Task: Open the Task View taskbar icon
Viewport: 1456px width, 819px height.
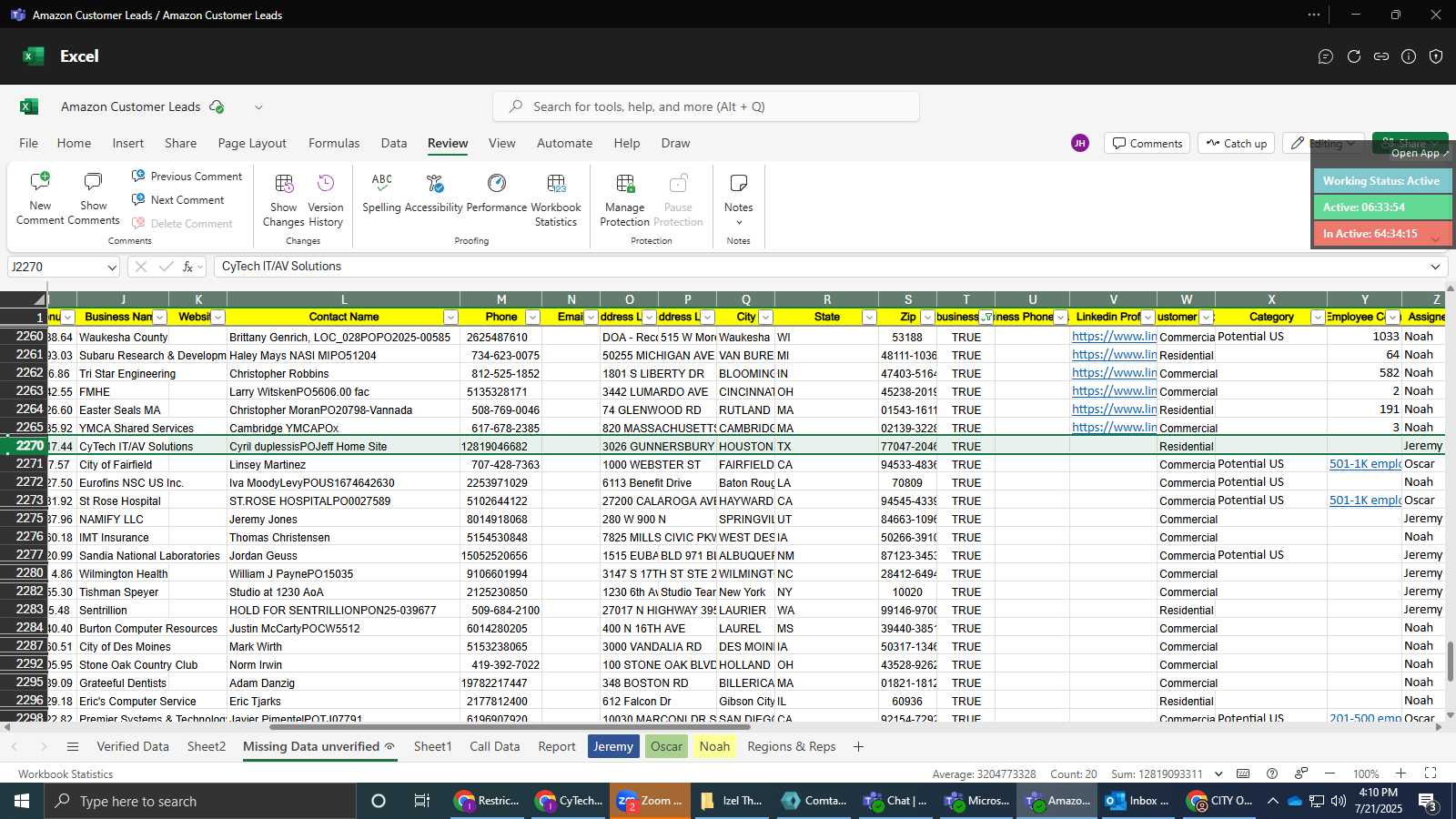Action: pyautogui.click(x=421, y=801)
